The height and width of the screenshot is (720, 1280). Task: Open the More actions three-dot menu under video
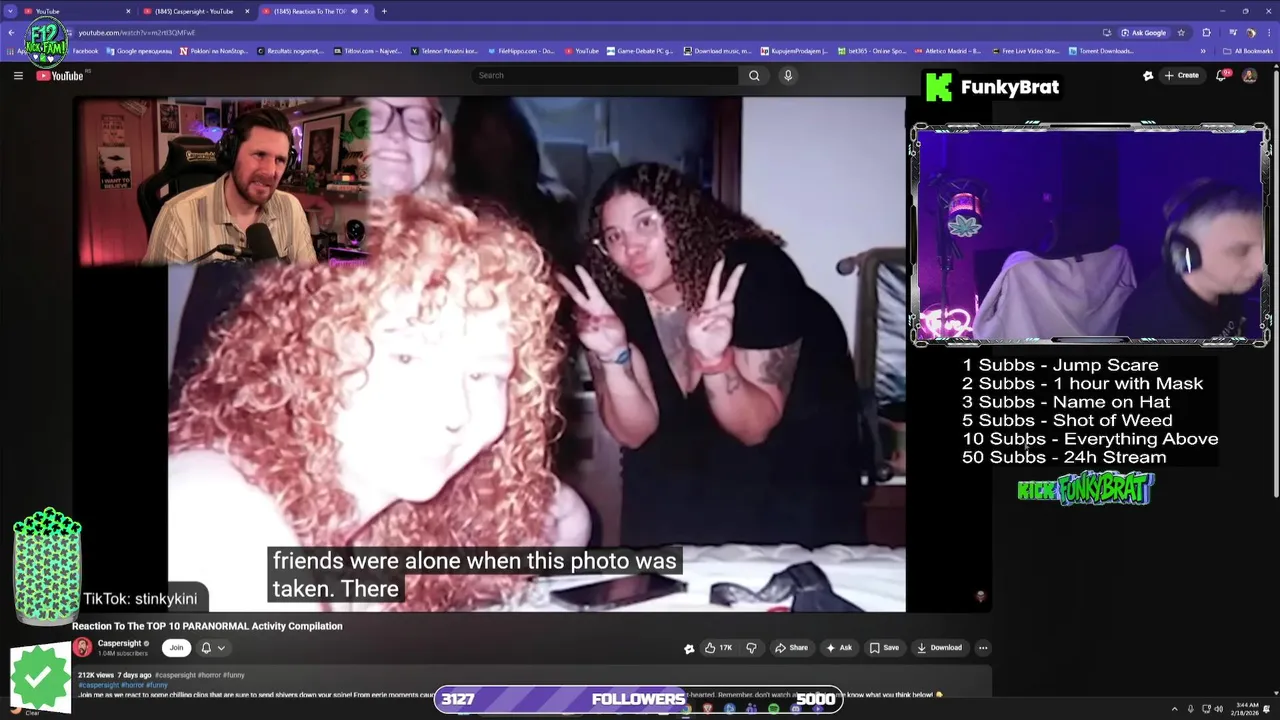tap(983, 647)
